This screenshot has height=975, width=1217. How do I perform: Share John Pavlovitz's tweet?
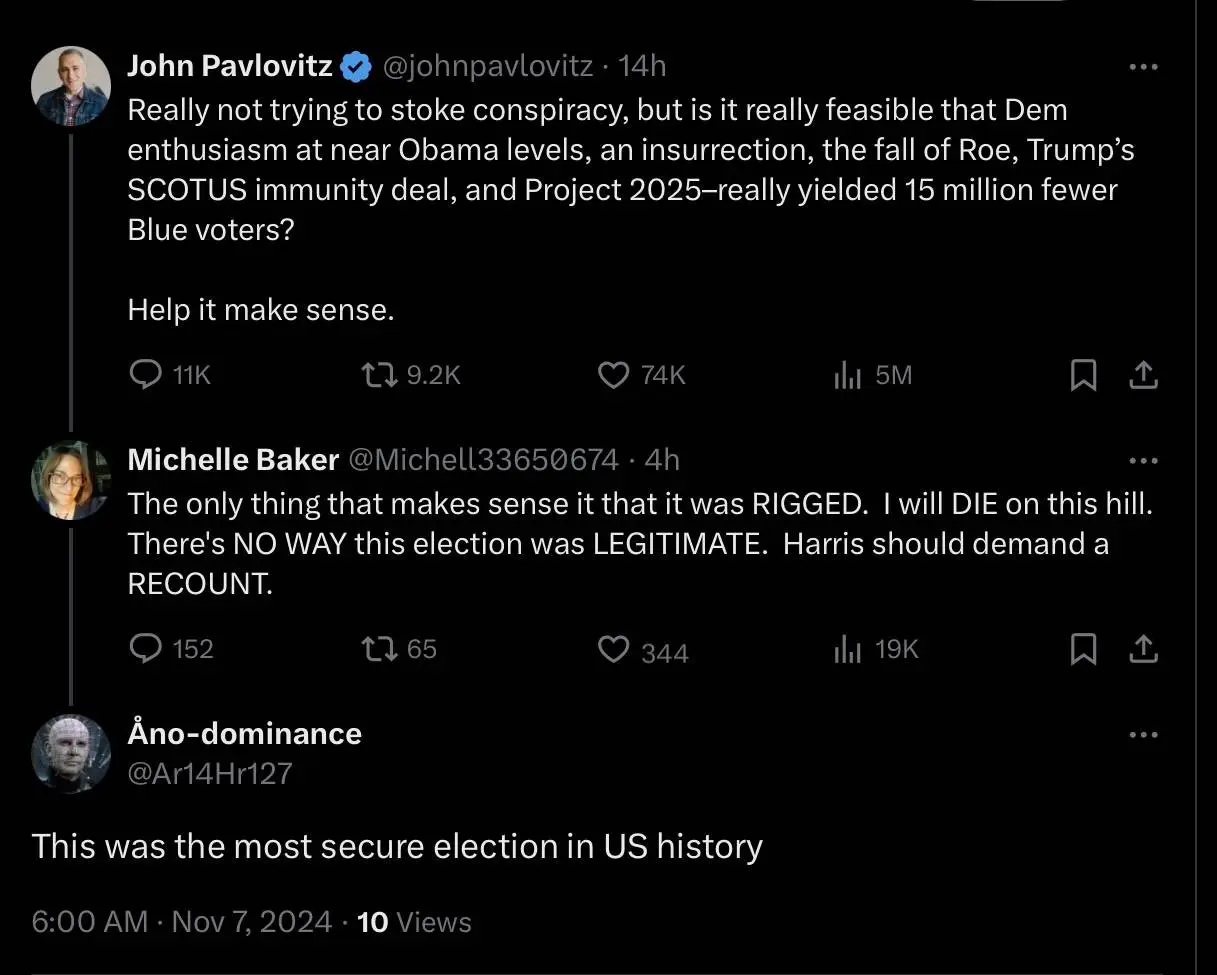[1143, 375]
